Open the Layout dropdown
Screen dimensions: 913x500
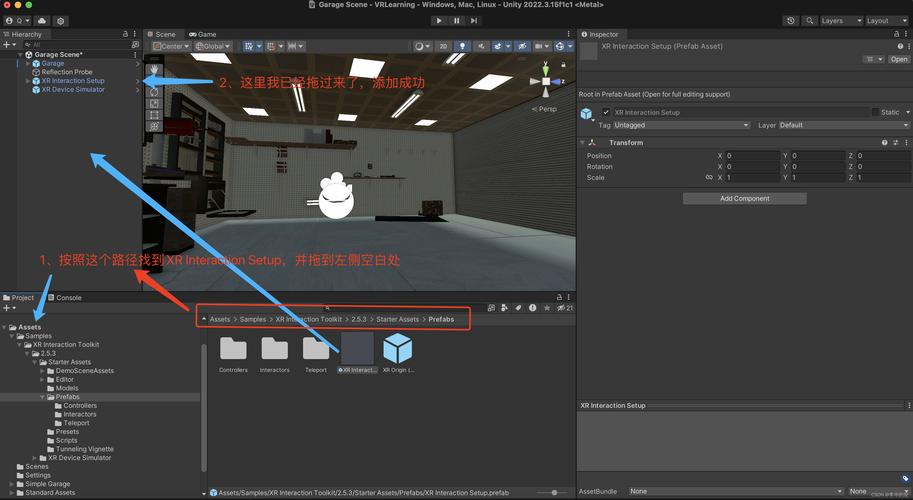(x=886, y=20)
